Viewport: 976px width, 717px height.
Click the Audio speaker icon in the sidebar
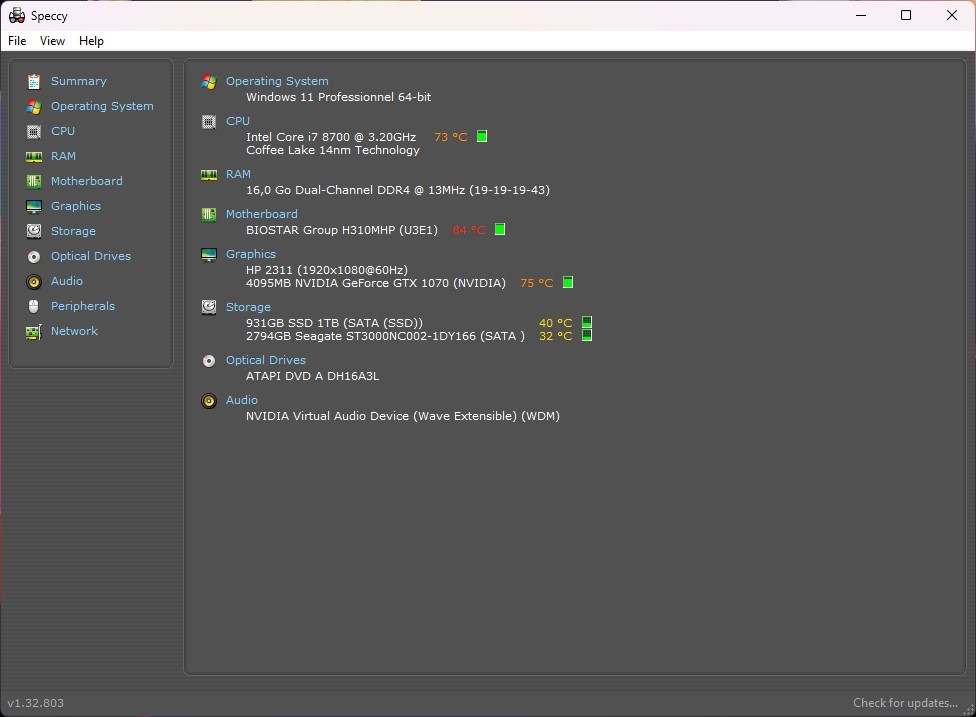pos(34,281)
